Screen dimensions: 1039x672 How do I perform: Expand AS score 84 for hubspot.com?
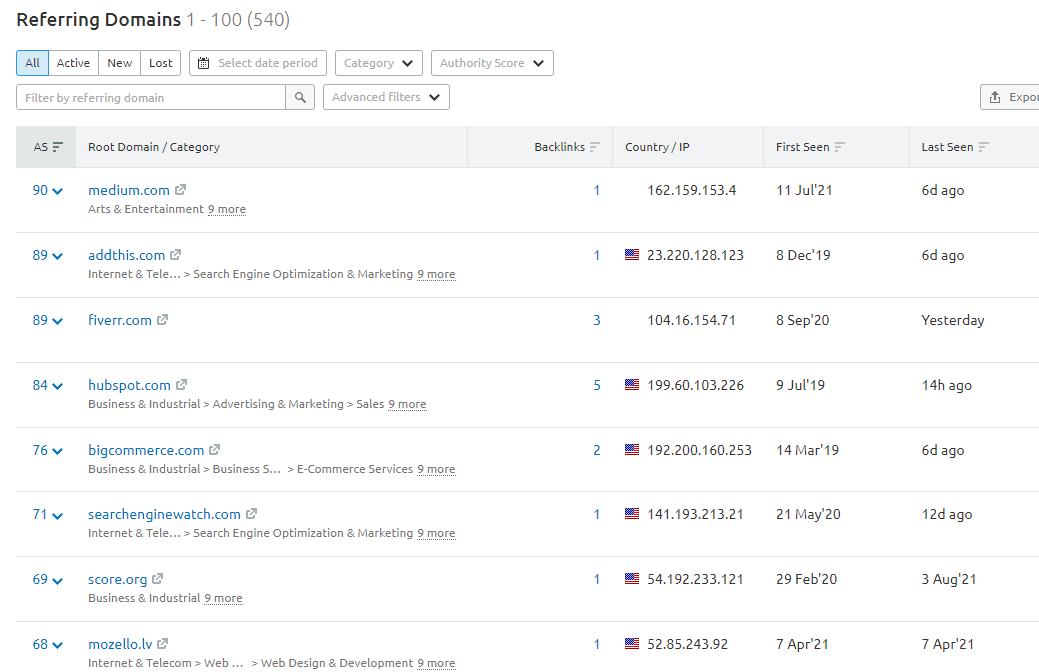[x=48, y=385]
